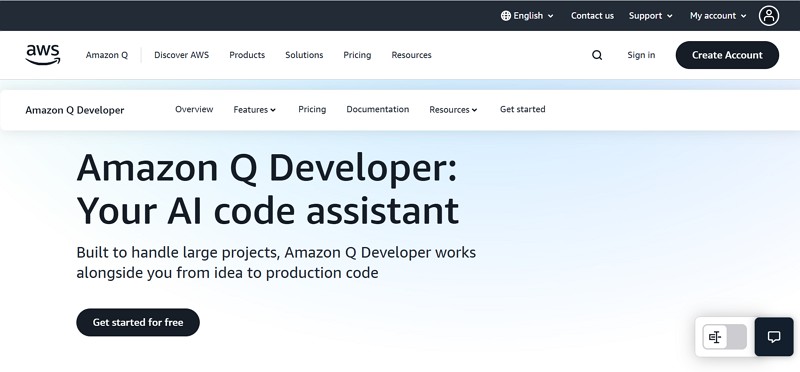Open the Resources item in the main navigation

click(x=411, y=55)
